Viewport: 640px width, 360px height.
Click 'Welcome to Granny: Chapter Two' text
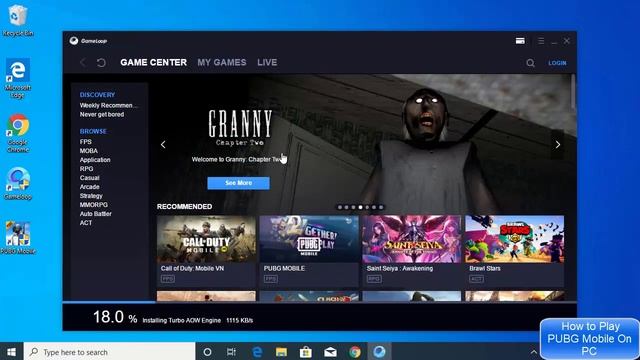click(x=238, y=160)
